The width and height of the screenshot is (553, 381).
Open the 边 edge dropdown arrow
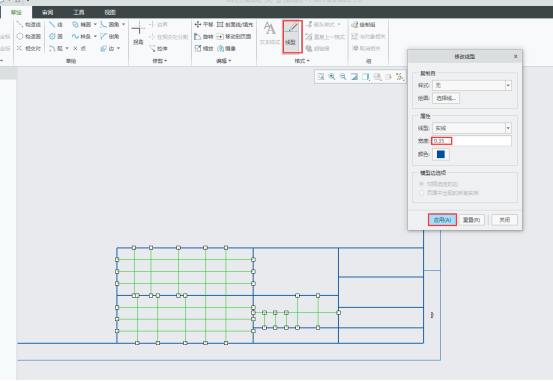(x=118, y=48)
